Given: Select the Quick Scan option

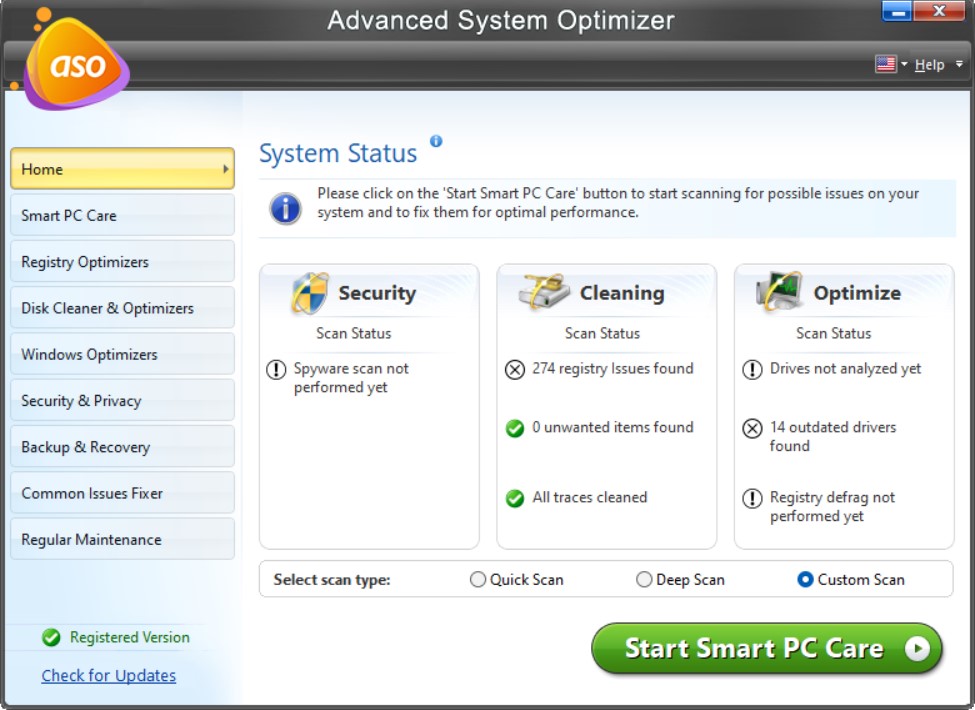Looking at the screenshot, I should click(478, 579).
